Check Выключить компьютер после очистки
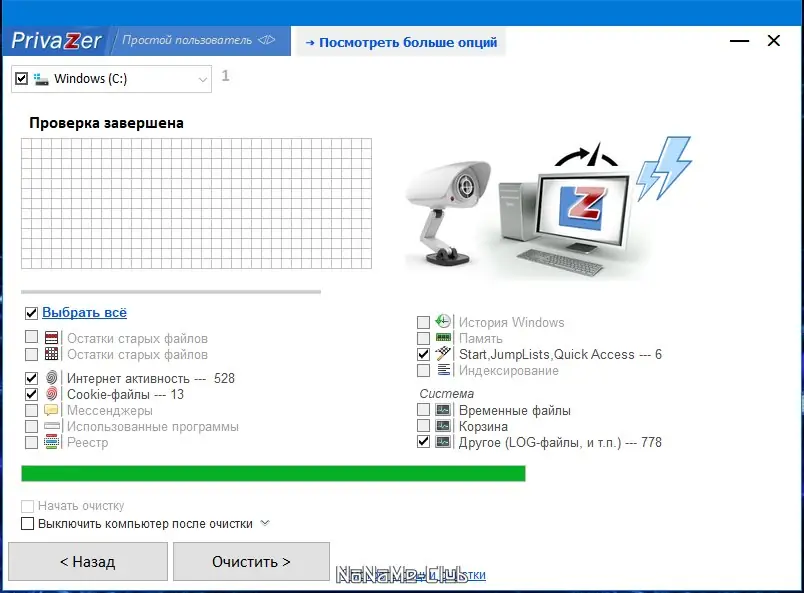Viewport: 804px width, 593px height. 28,523
